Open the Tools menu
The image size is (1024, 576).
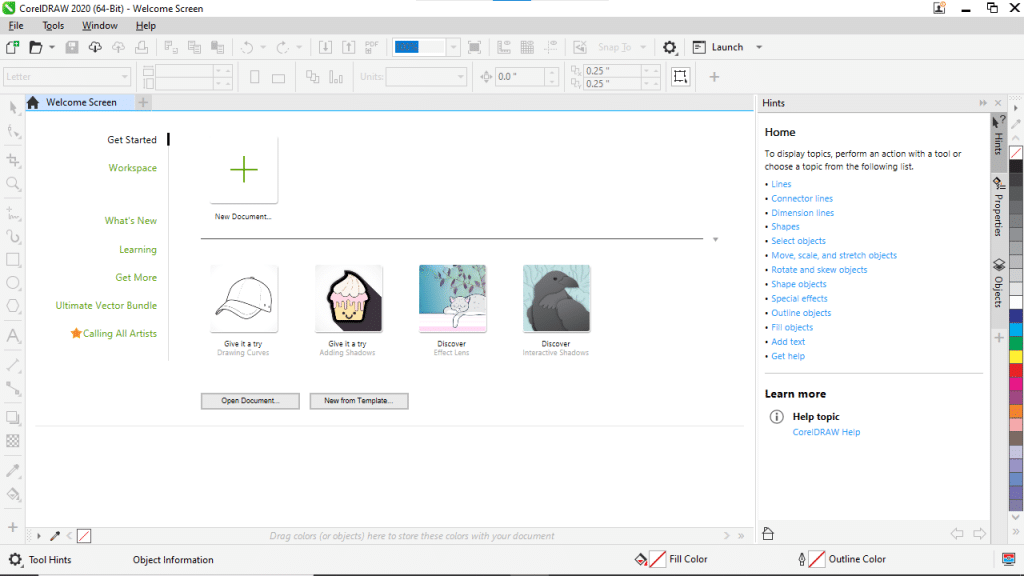(x=53, y=25)
